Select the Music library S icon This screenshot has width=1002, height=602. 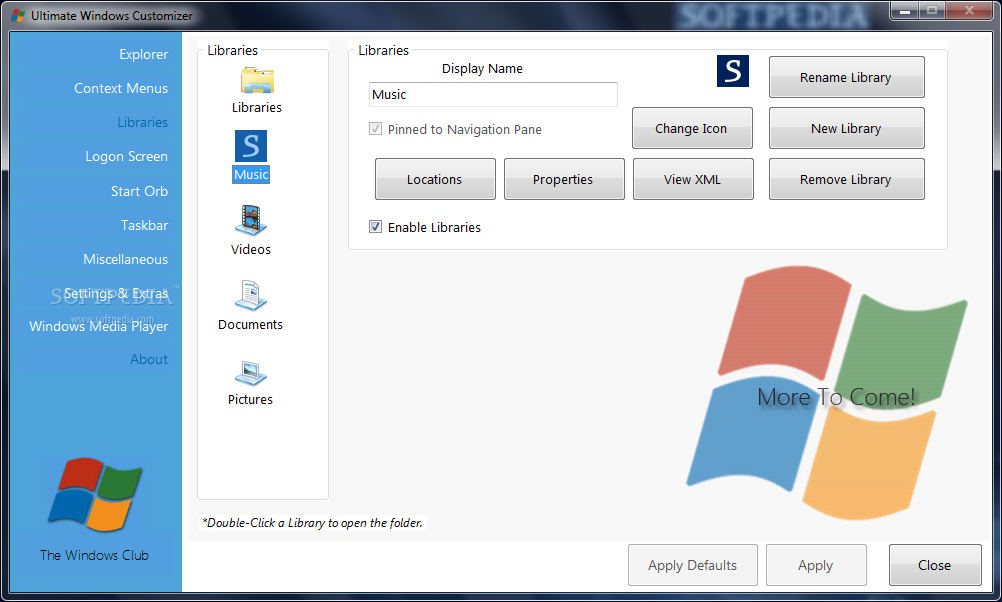tap(251, 146)
